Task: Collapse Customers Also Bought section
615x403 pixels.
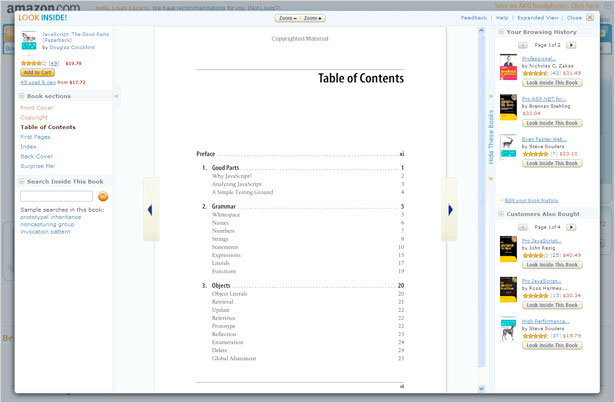Action: pos(501,214)
